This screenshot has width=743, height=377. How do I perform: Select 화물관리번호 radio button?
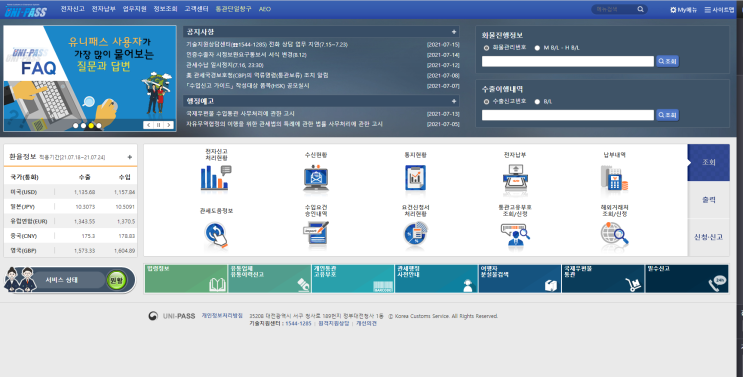pos(486,48)
